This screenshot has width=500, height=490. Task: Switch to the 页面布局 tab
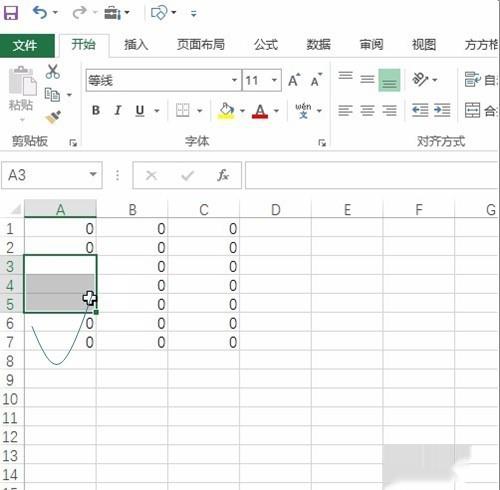pyautogui.click(x=201, y=44)
